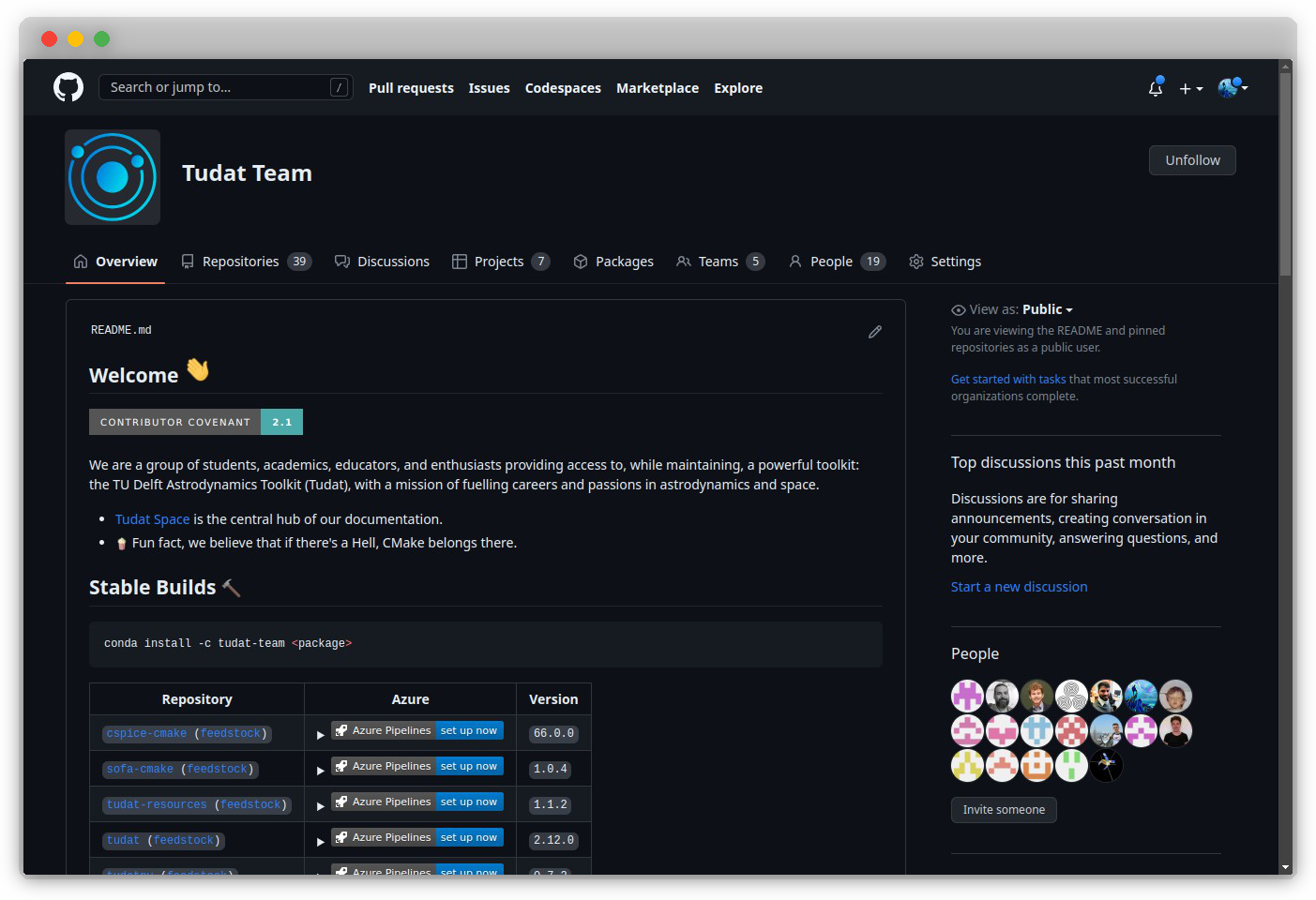Click the Azure Pipelines badge for tudat row
Screen dimensions: 1316x900
tap(417, 837)
